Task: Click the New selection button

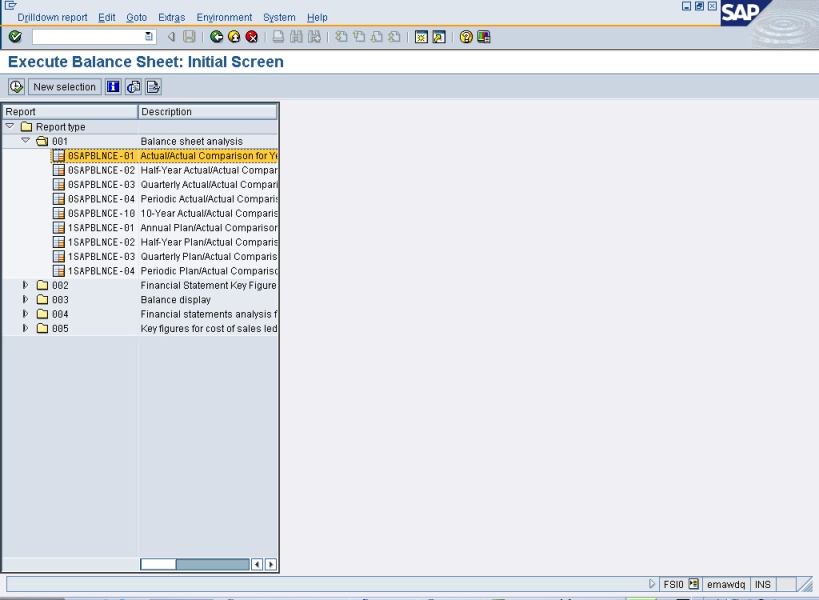Action: pos(65,87)
